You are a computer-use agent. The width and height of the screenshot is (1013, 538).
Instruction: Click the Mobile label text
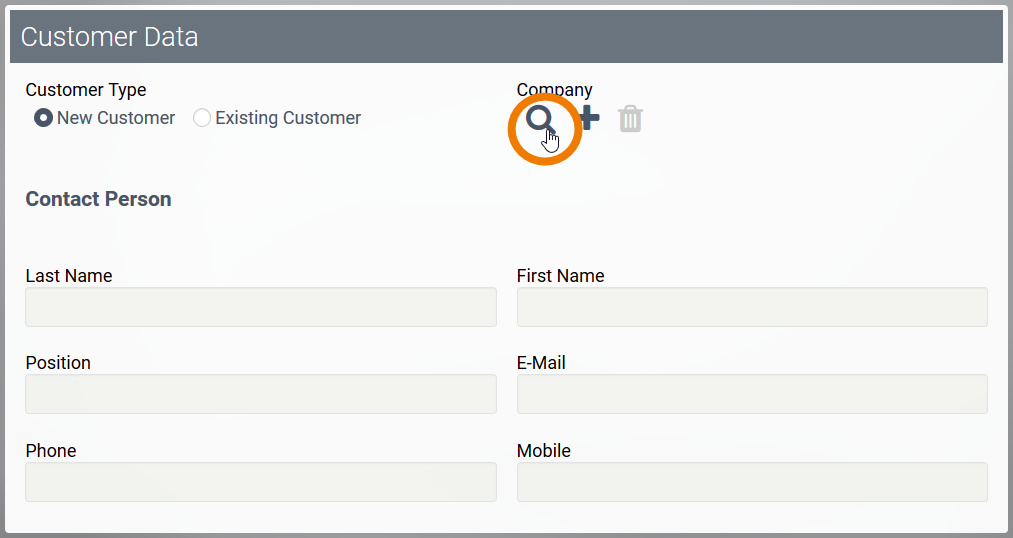544,451
